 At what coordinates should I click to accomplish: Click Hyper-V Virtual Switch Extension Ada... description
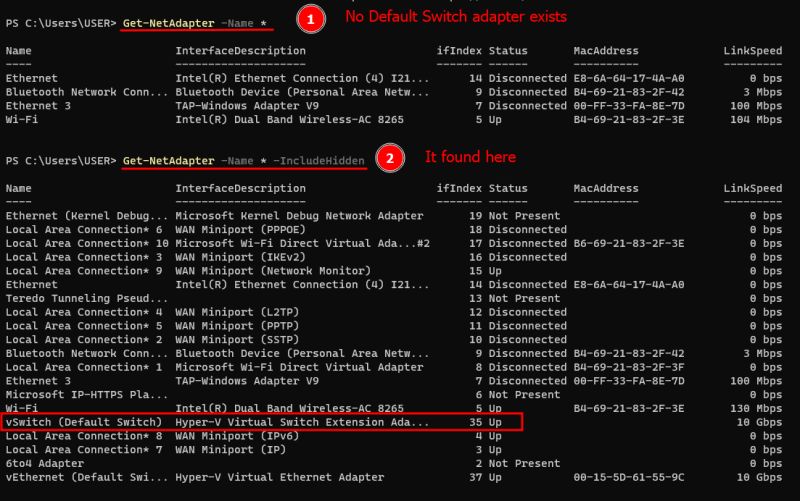pos(303,422)
